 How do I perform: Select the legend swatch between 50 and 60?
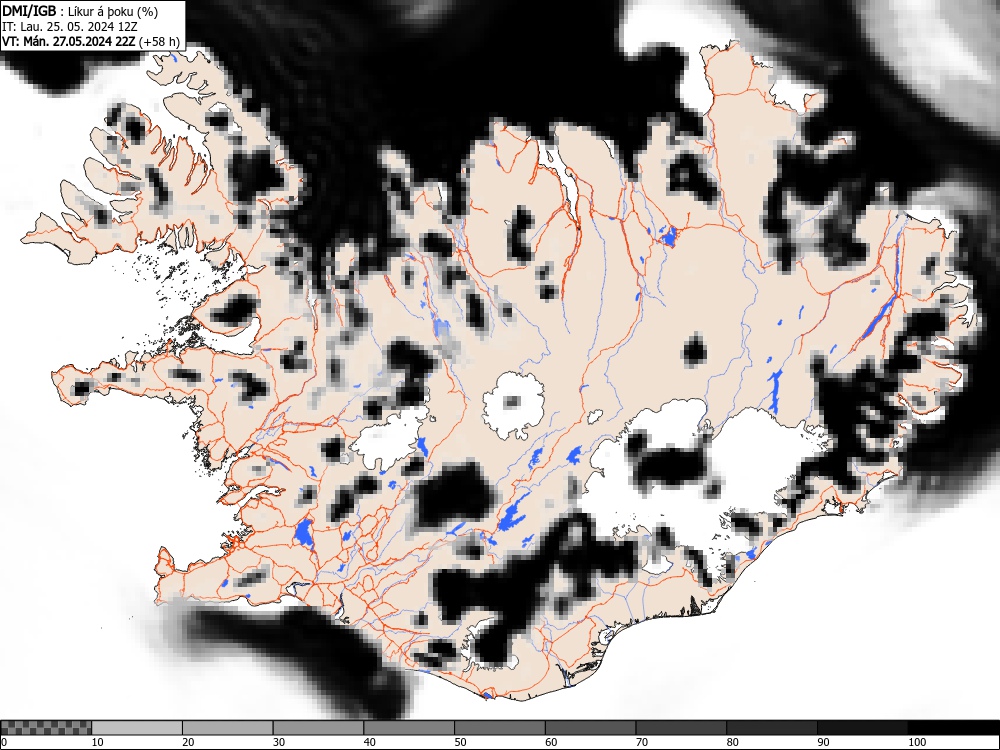point(499,728)
